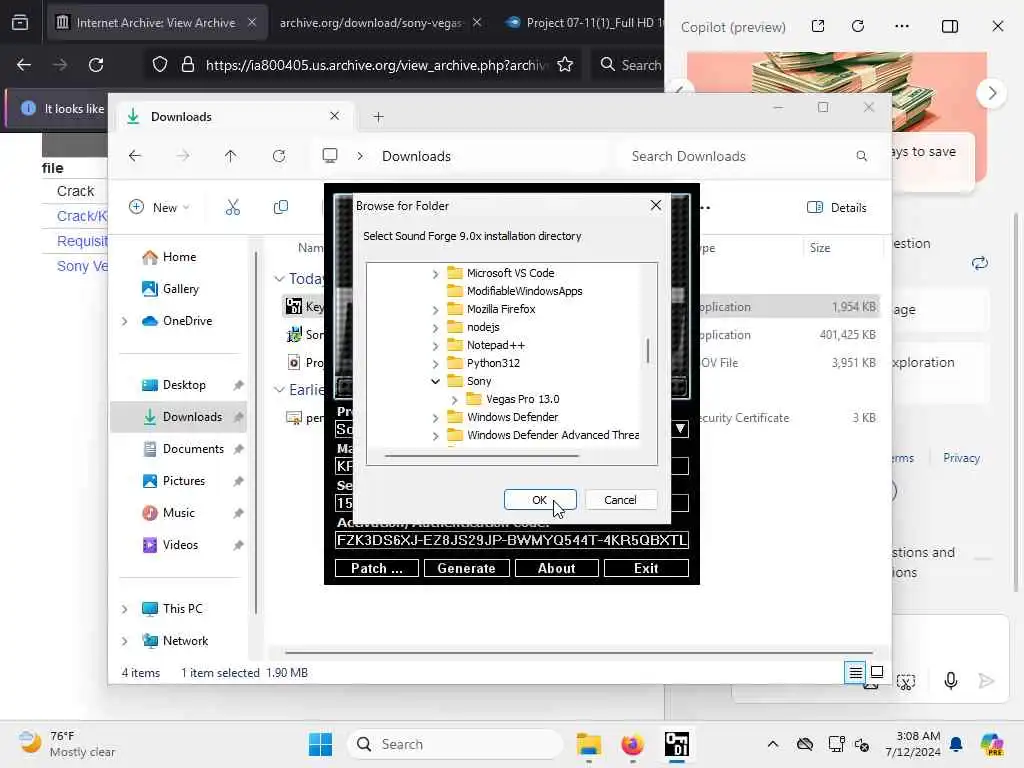Viewport: 1024px width, 768px height.
Task: Expand the This PC sidebar node
Action: click(125, 609)
